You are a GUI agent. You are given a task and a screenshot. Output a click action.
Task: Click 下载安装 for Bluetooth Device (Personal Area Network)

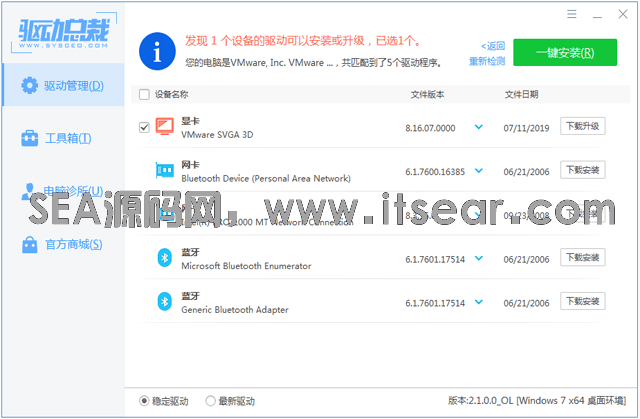tap(582, 170)
